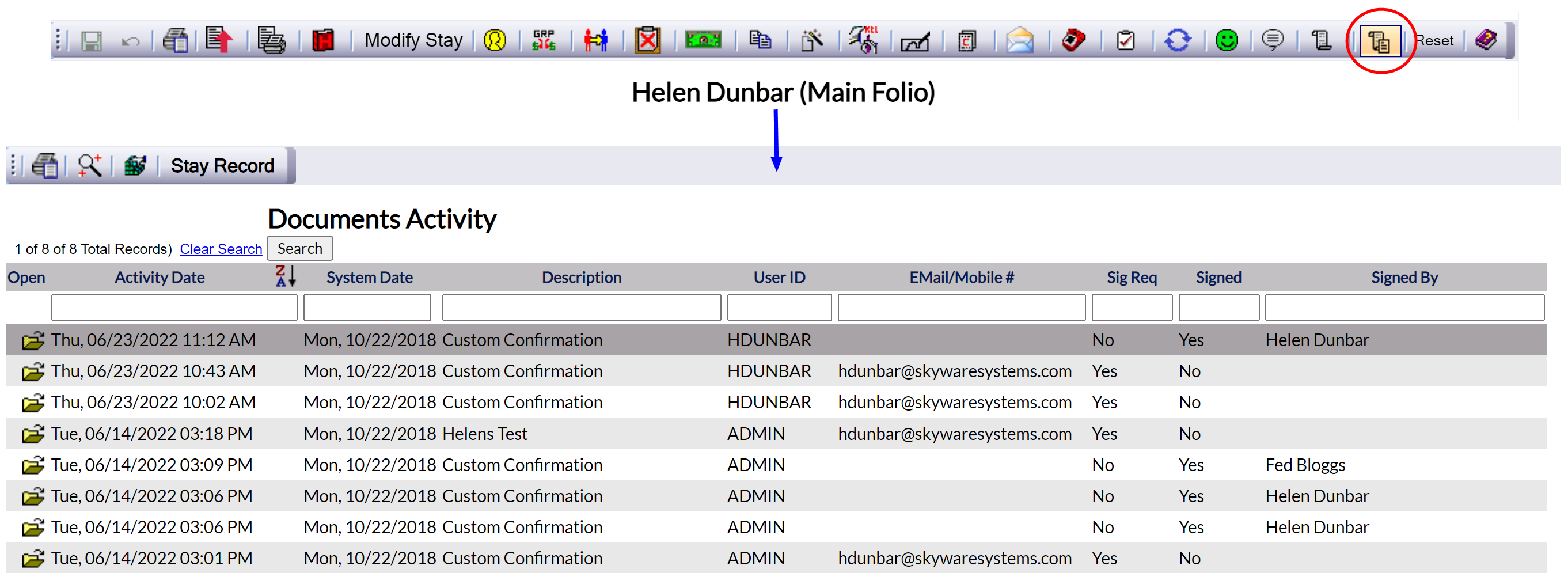
Task: Click the Search button
Action: (299, 248)
